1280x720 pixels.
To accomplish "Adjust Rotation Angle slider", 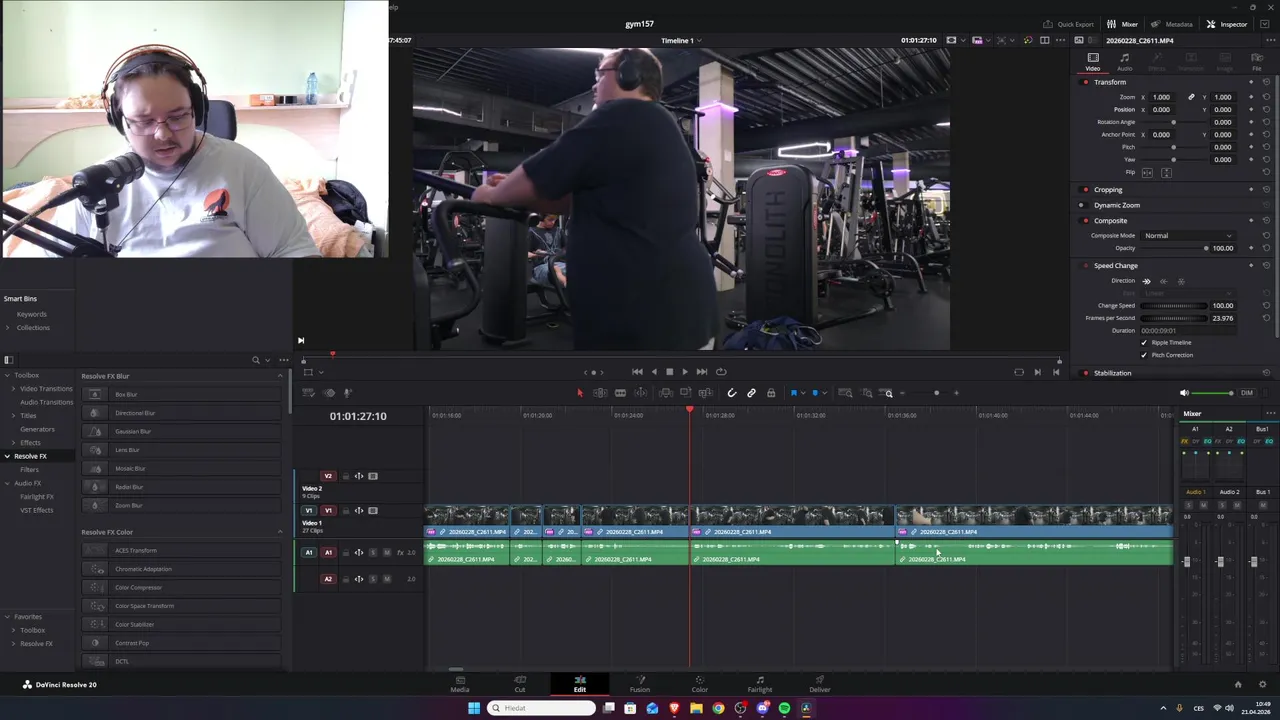I will click(x=1173, y=122).
